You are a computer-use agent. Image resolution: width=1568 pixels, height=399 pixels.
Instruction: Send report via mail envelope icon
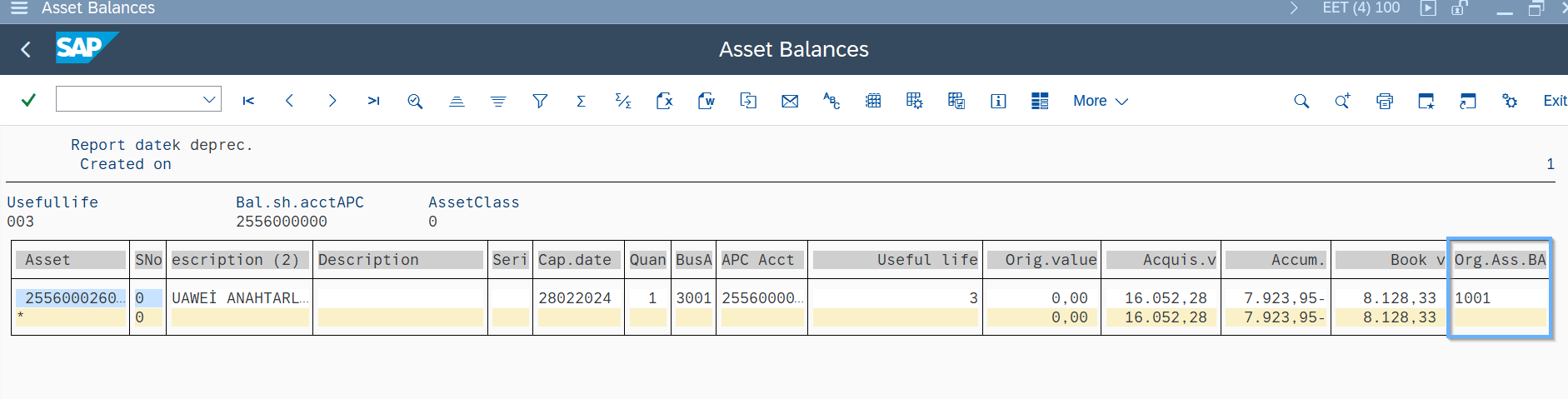point(790,101)
